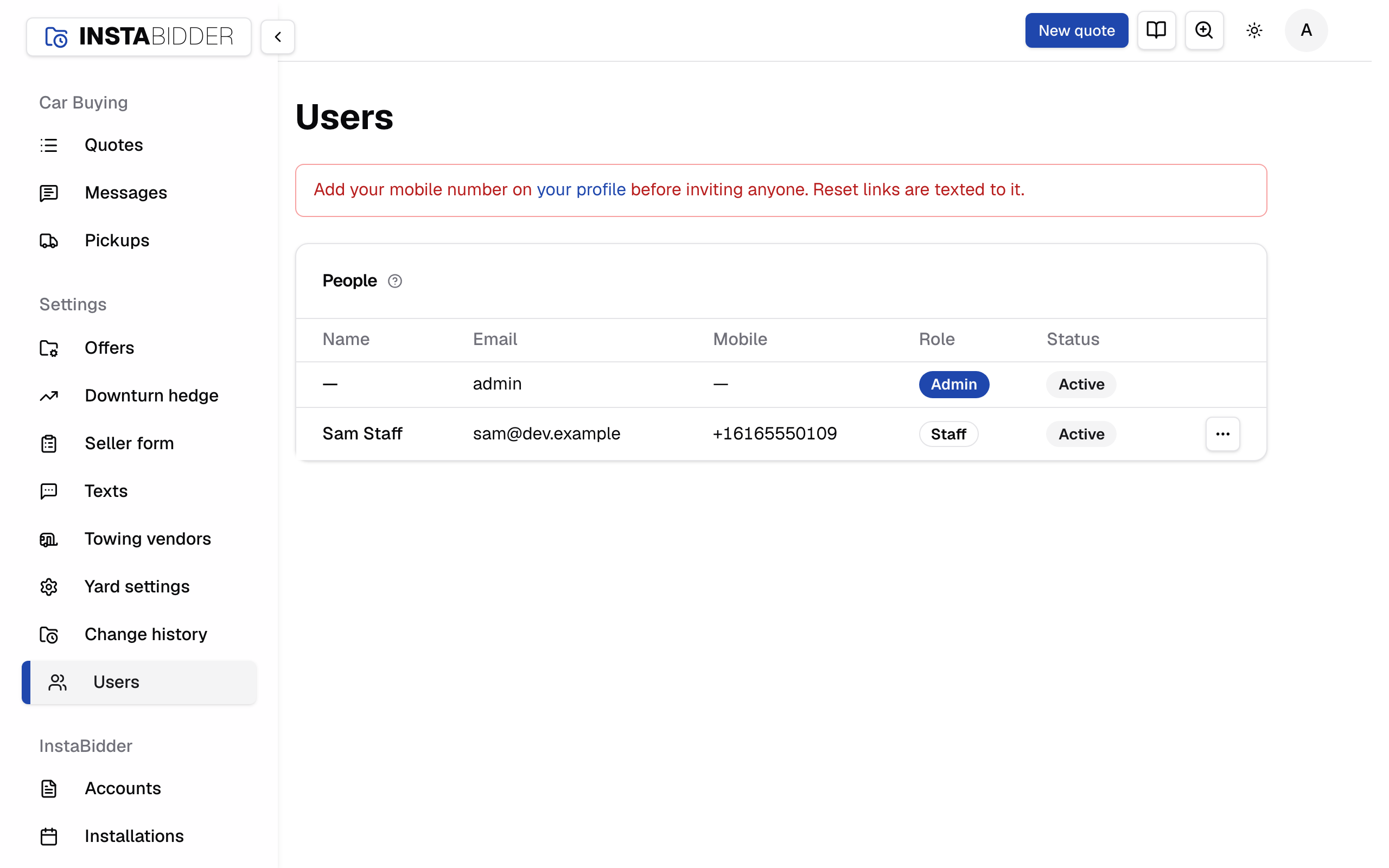This screenshot has width=1389, height=868.
Task: Click Sam Staff's Active status badge
Action: [x=1081, y=434]
